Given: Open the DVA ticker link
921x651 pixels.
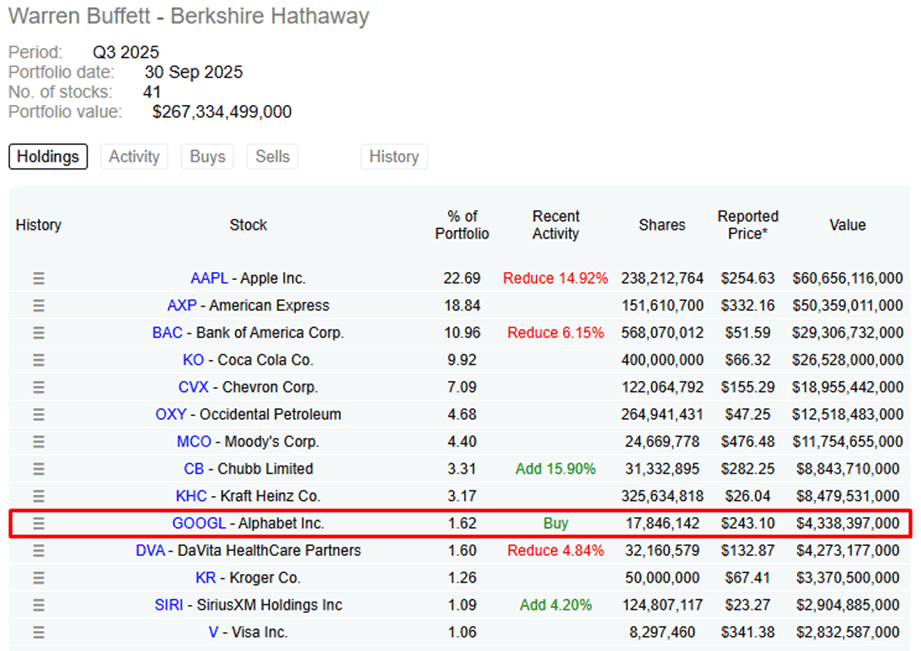Looking at the screenshot, I should click(x=150, y=551).
